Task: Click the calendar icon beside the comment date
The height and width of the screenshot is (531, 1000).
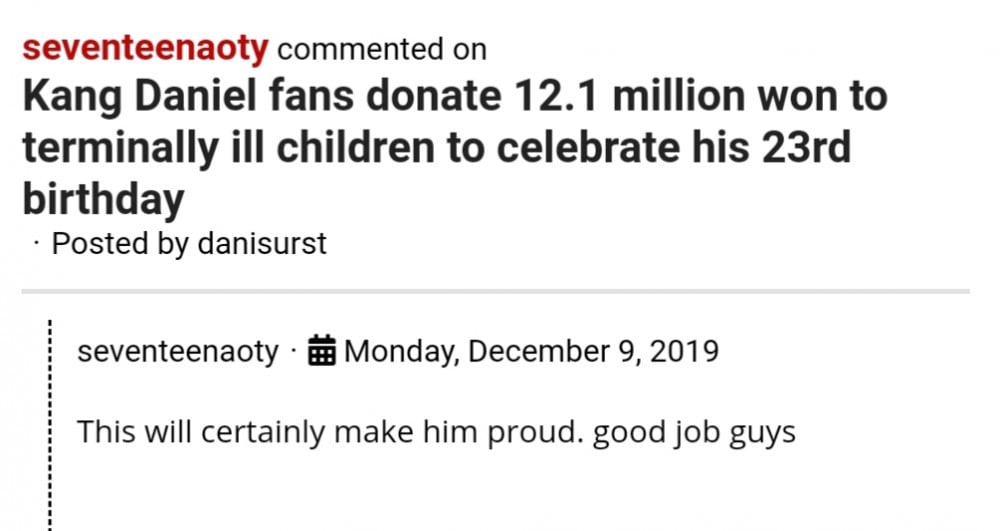Action: point(322,352)
